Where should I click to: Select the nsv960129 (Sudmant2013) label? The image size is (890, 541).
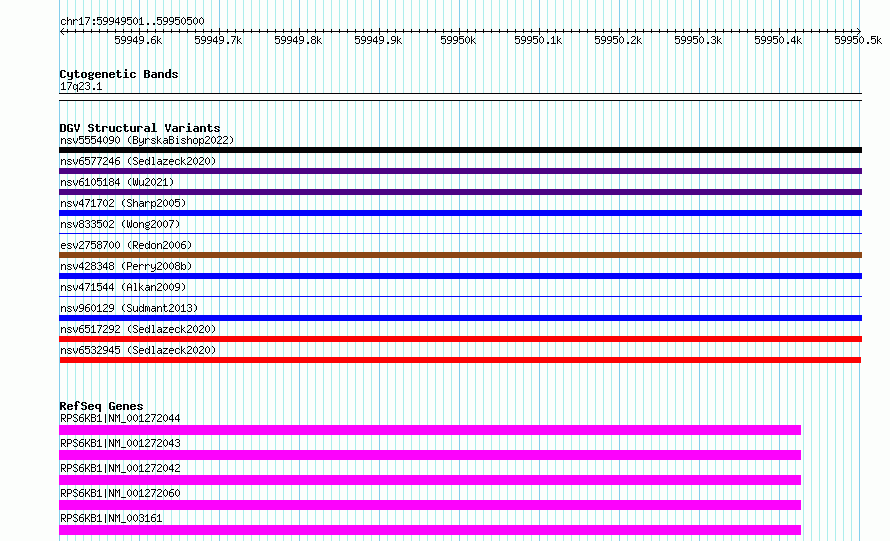pos(129,308)
